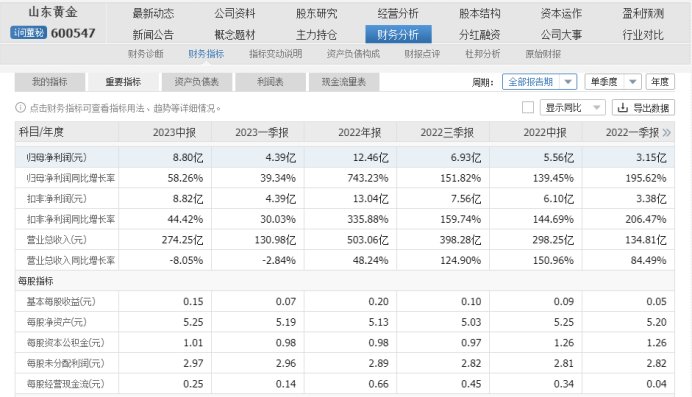692x397 pixels.
Task: Click 归母净利润同比增长率 indicator label
Action: (x=71, y=178)
